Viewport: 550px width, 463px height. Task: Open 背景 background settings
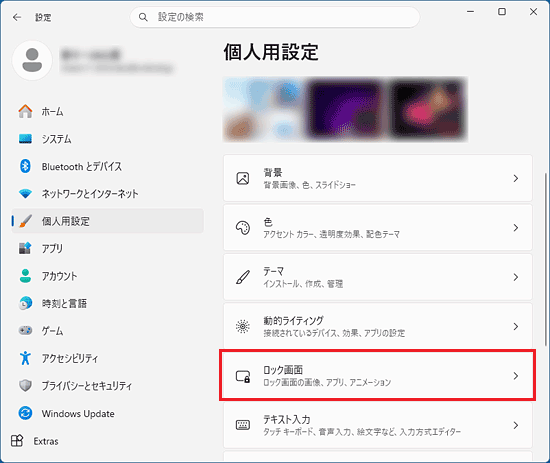pos(378,178)
